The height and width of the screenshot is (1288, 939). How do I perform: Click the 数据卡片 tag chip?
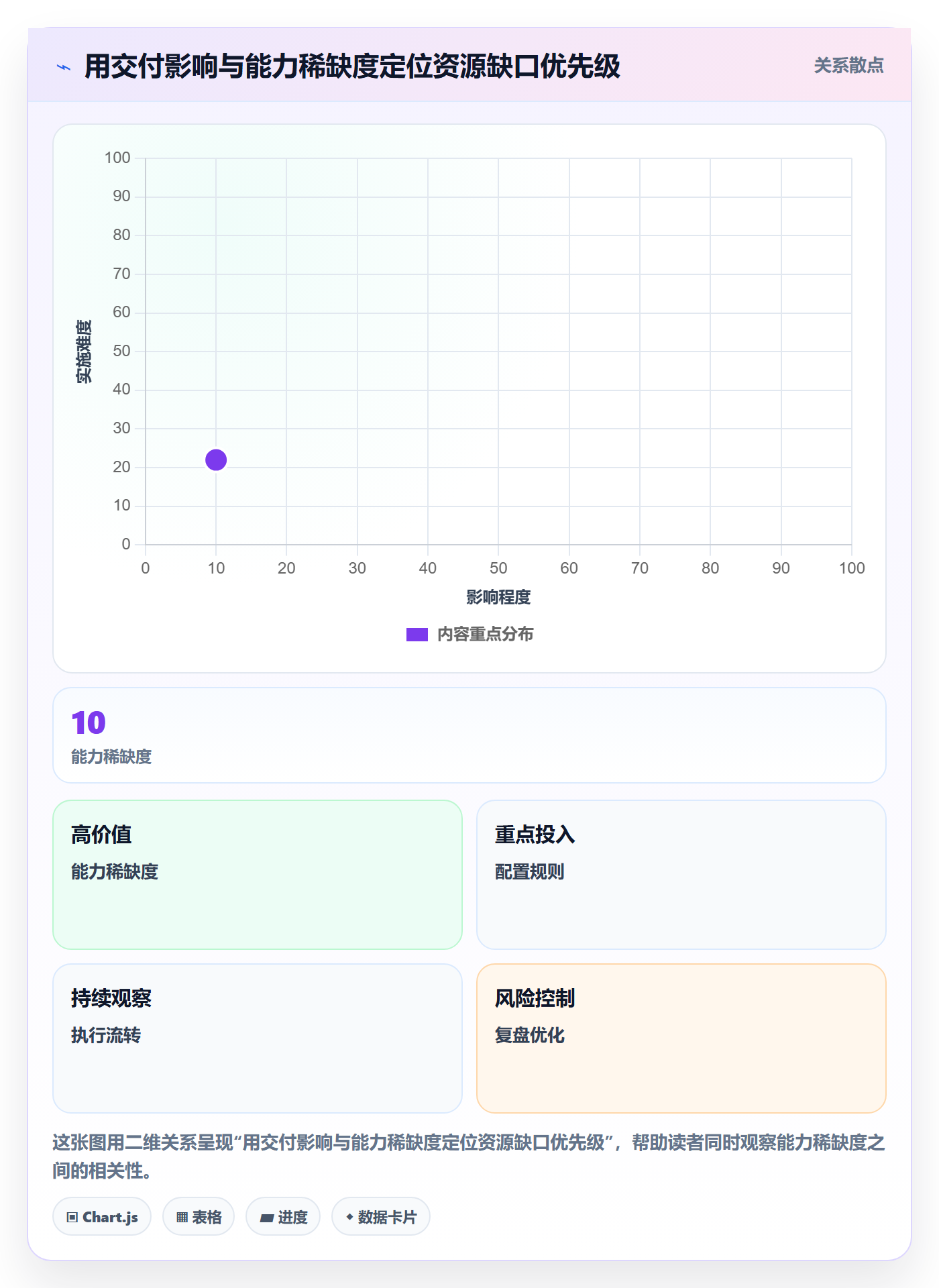[x=381, y=1217]
